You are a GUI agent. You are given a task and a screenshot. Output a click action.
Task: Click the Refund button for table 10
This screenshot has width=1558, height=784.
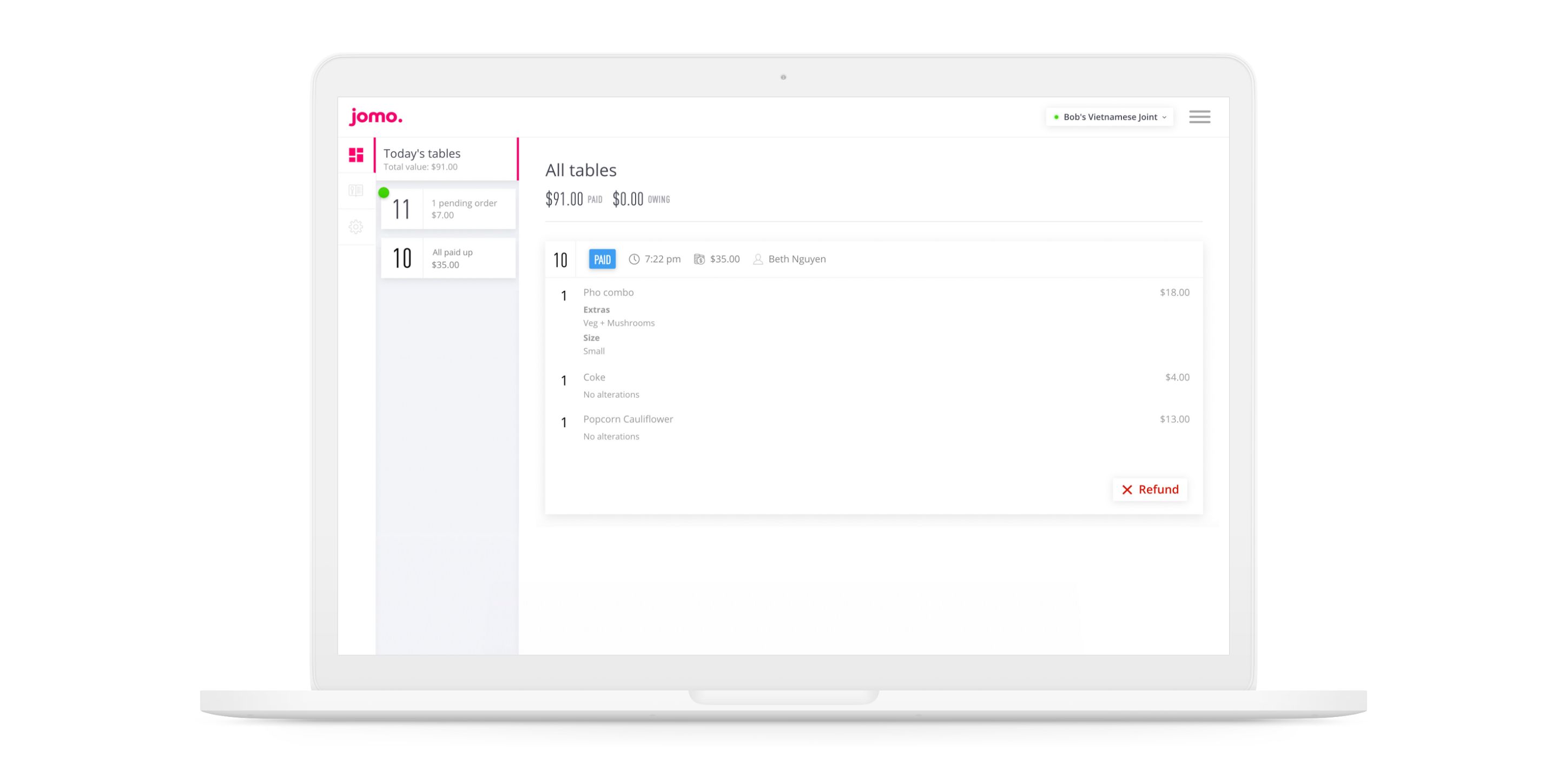tap(1150, 489)
